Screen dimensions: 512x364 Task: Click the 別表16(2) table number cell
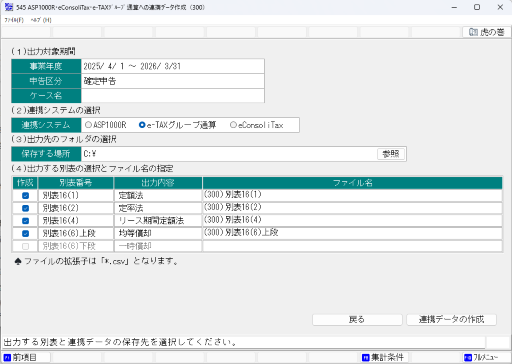pyautogui.click(x=76, y=208)
